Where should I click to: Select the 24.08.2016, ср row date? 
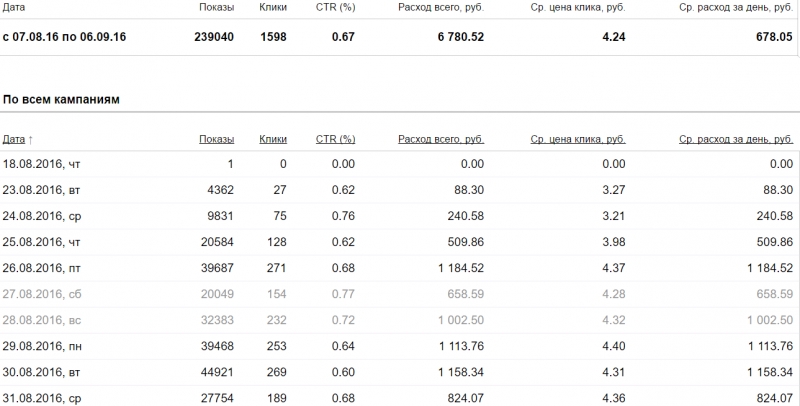(42, 216)
